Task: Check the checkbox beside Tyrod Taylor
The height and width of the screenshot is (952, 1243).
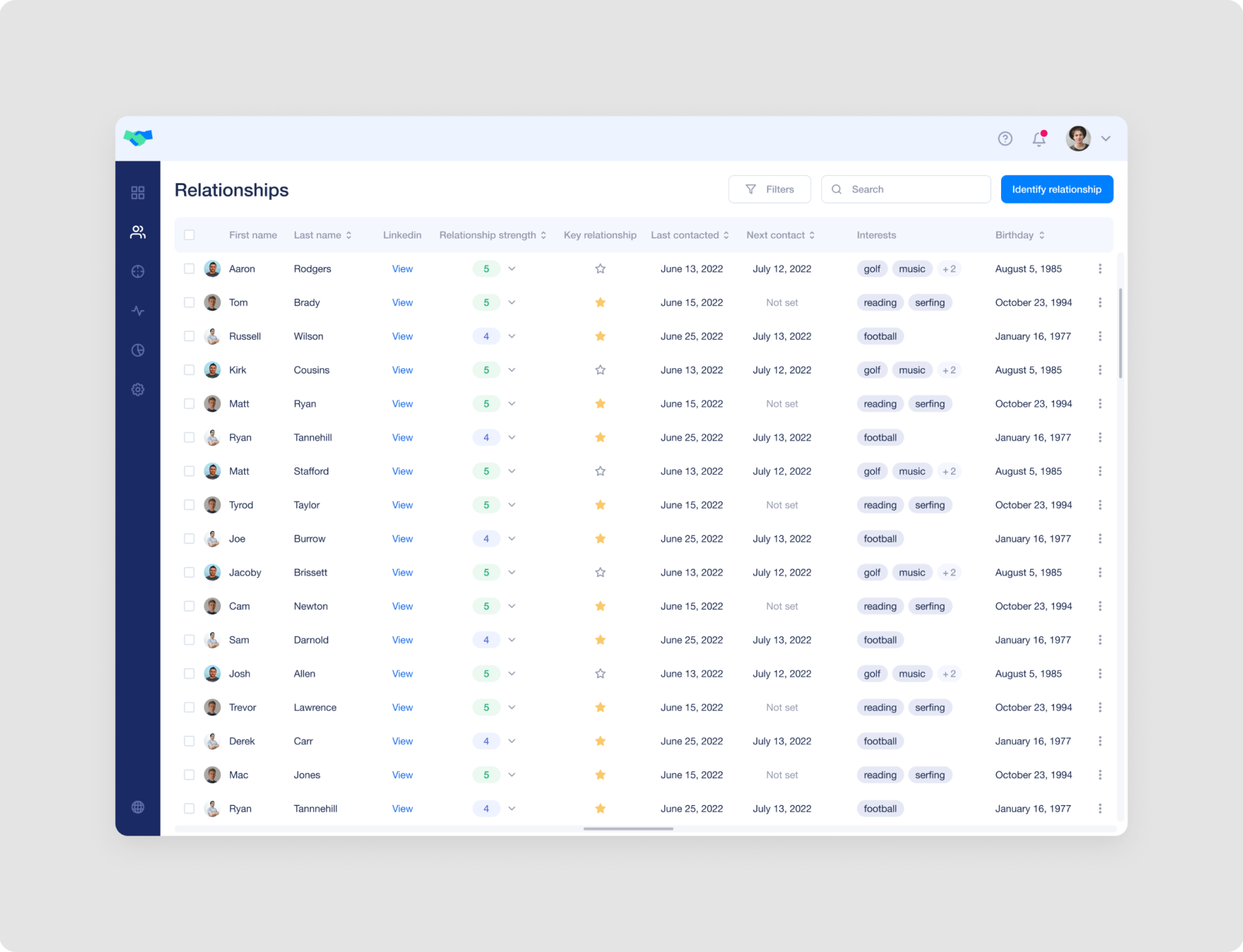Action: 190,504
